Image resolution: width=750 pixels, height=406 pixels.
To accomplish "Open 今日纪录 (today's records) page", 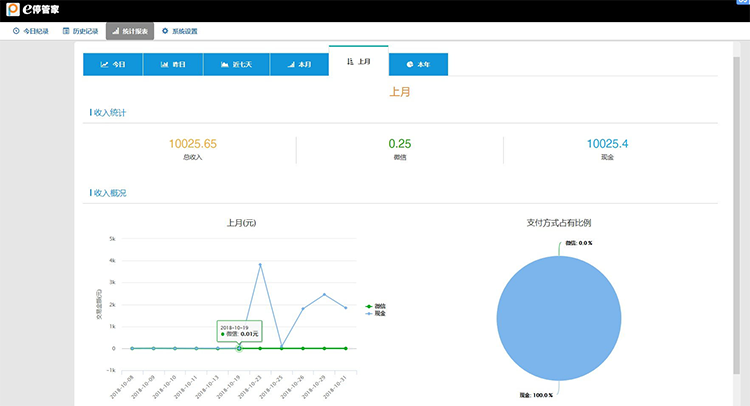I will [31, 31].
